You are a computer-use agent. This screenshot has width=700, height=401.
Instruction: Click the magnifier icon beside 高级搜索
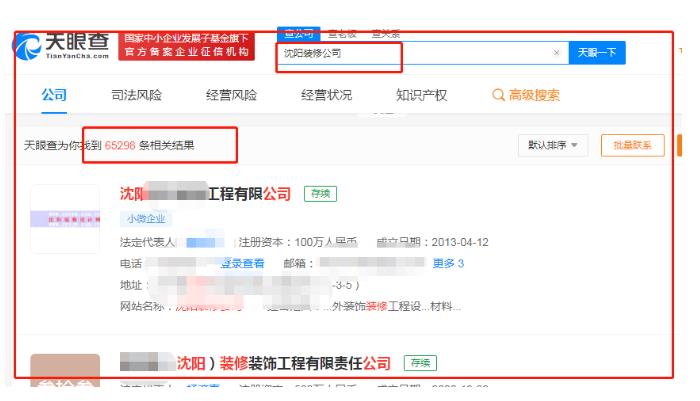[x=498, y=95]
